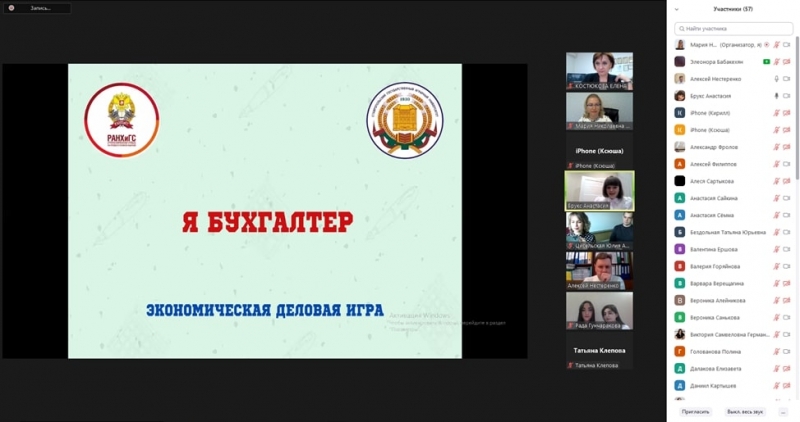Click the recording indicator at top left
This screenshot has height=422, width=800.
[x=37, y=8]
